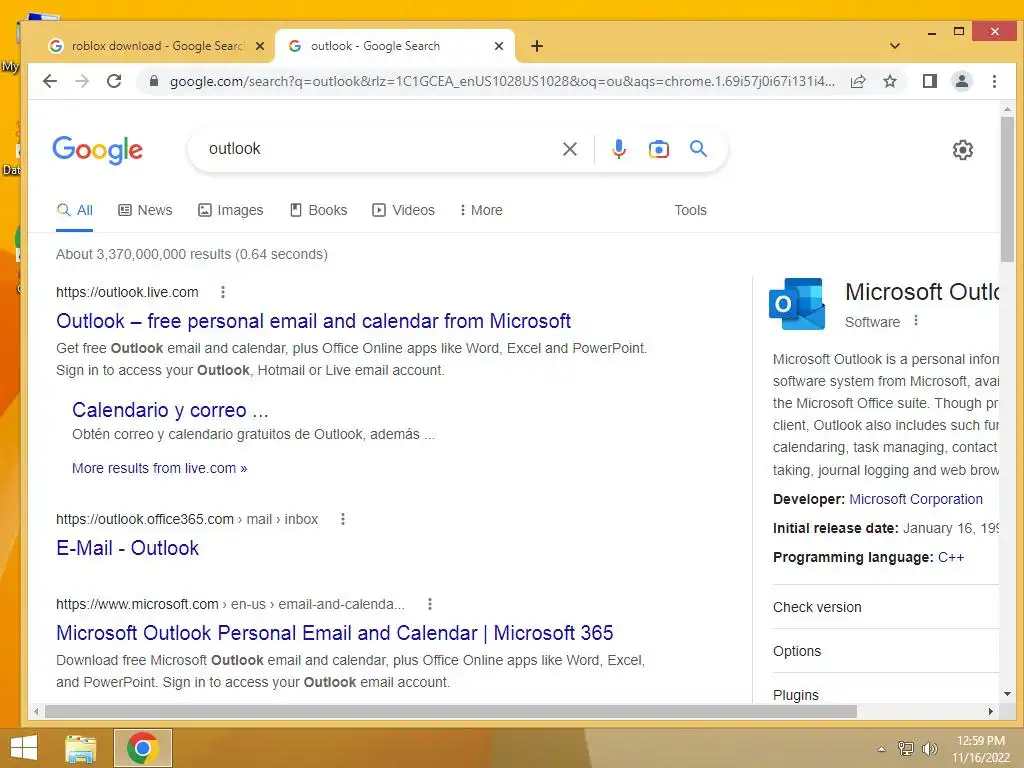Click horizontal scrollbar left arrow
This screenshot has width=1024, height=768.
(x=36, y=711)
